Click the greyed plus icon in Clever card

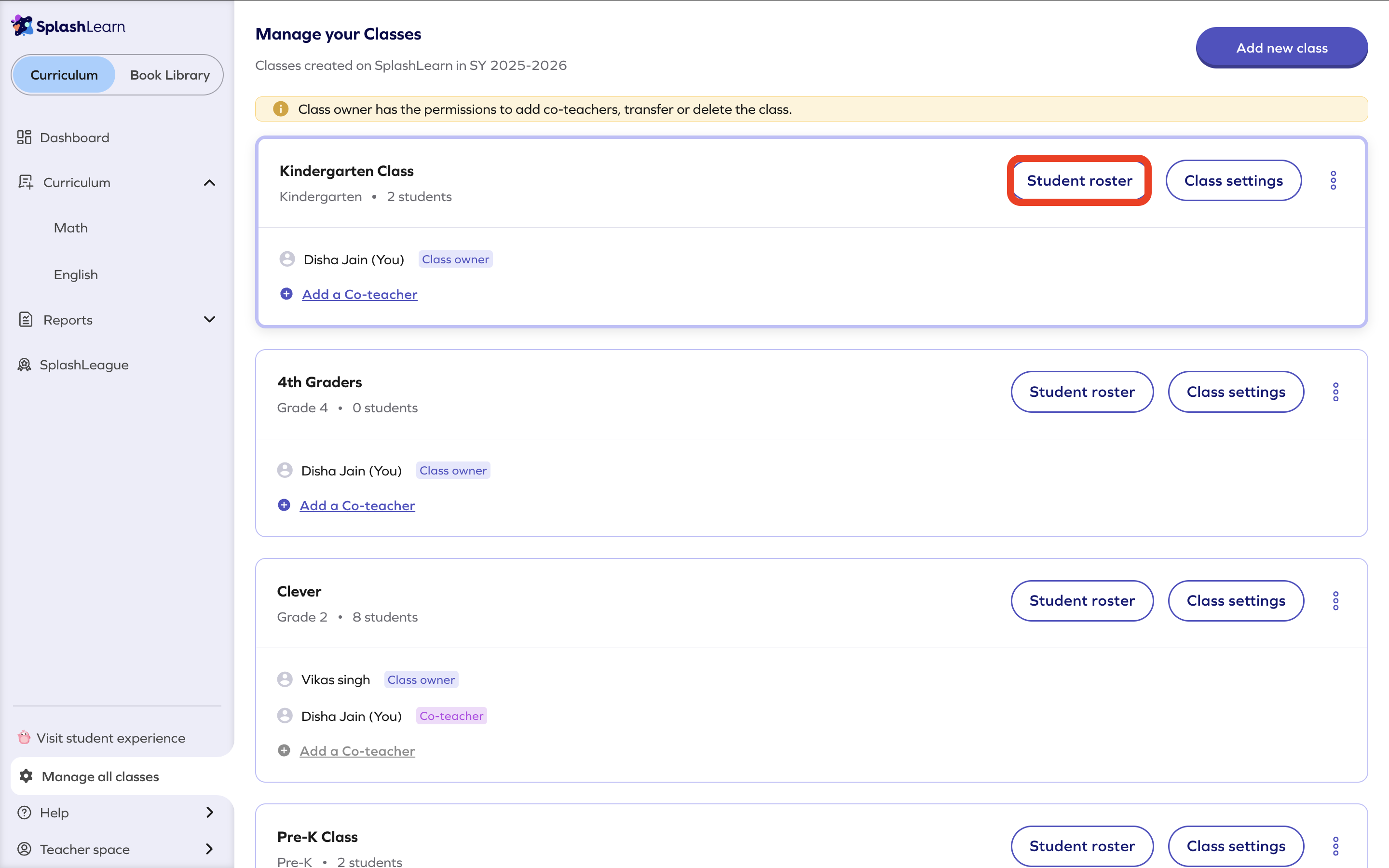click(284, 750)
